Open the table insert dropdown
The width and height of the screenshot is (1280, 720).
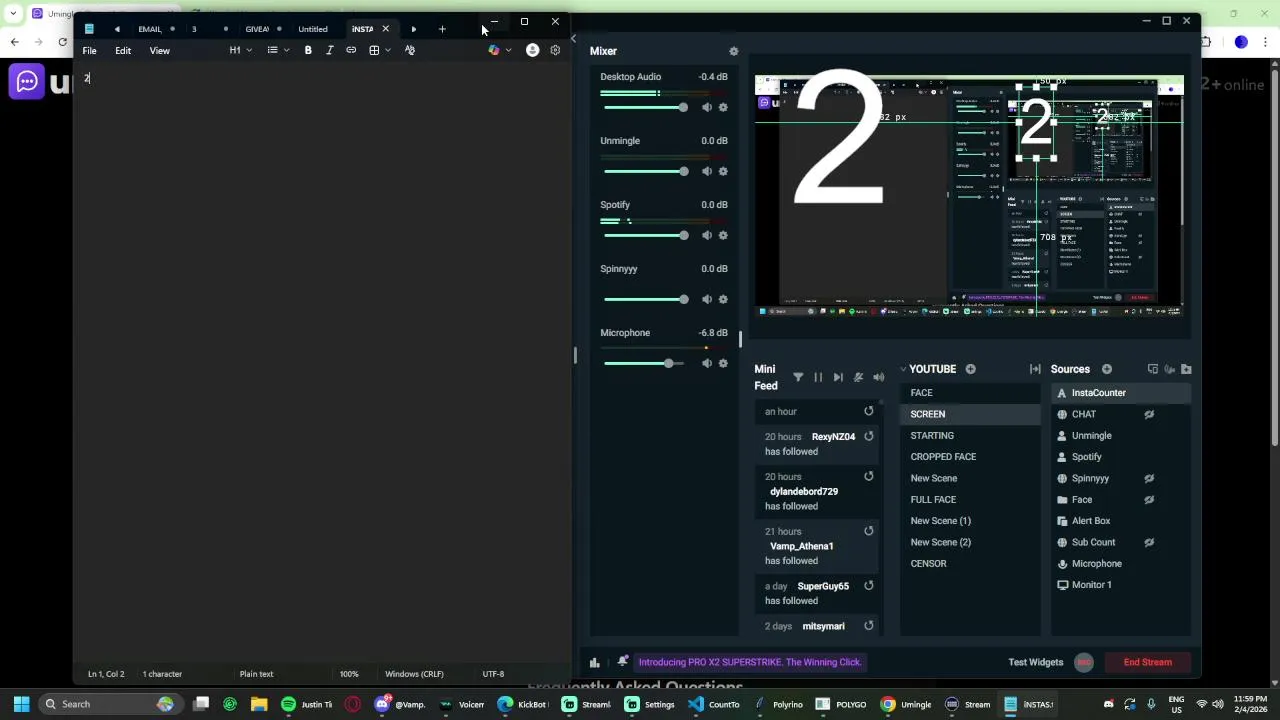pos(380,50)
